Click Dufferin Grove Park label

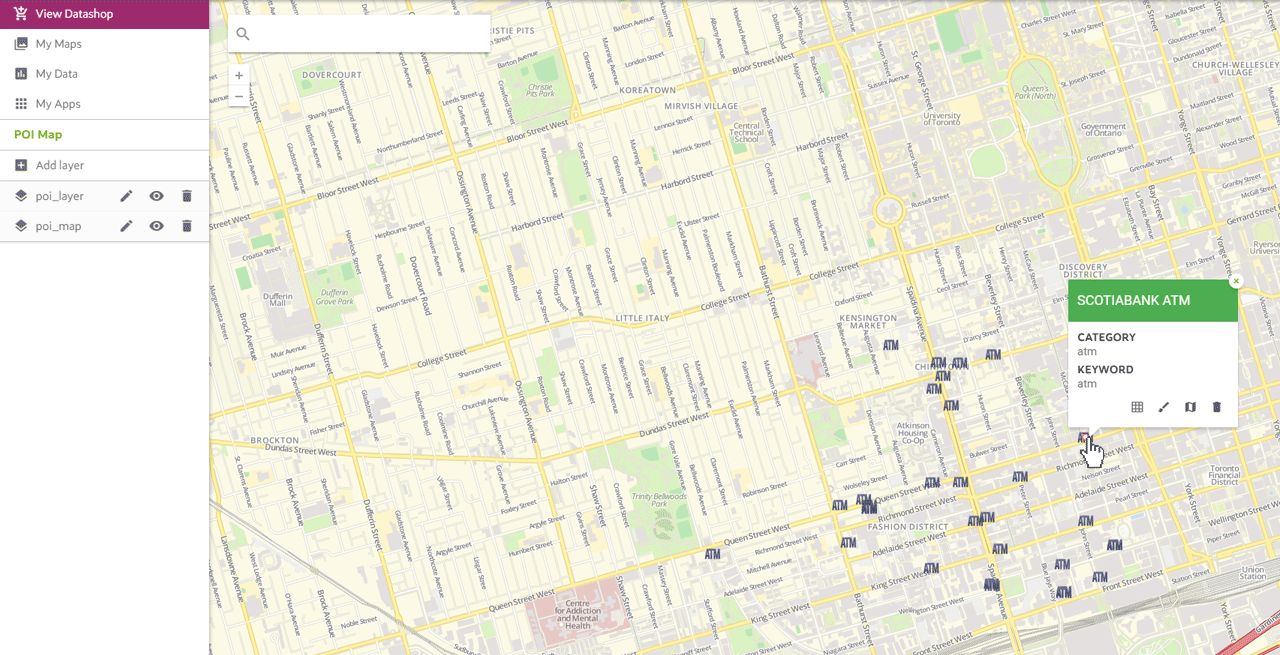pyautogui.click(x=337, y=296)
